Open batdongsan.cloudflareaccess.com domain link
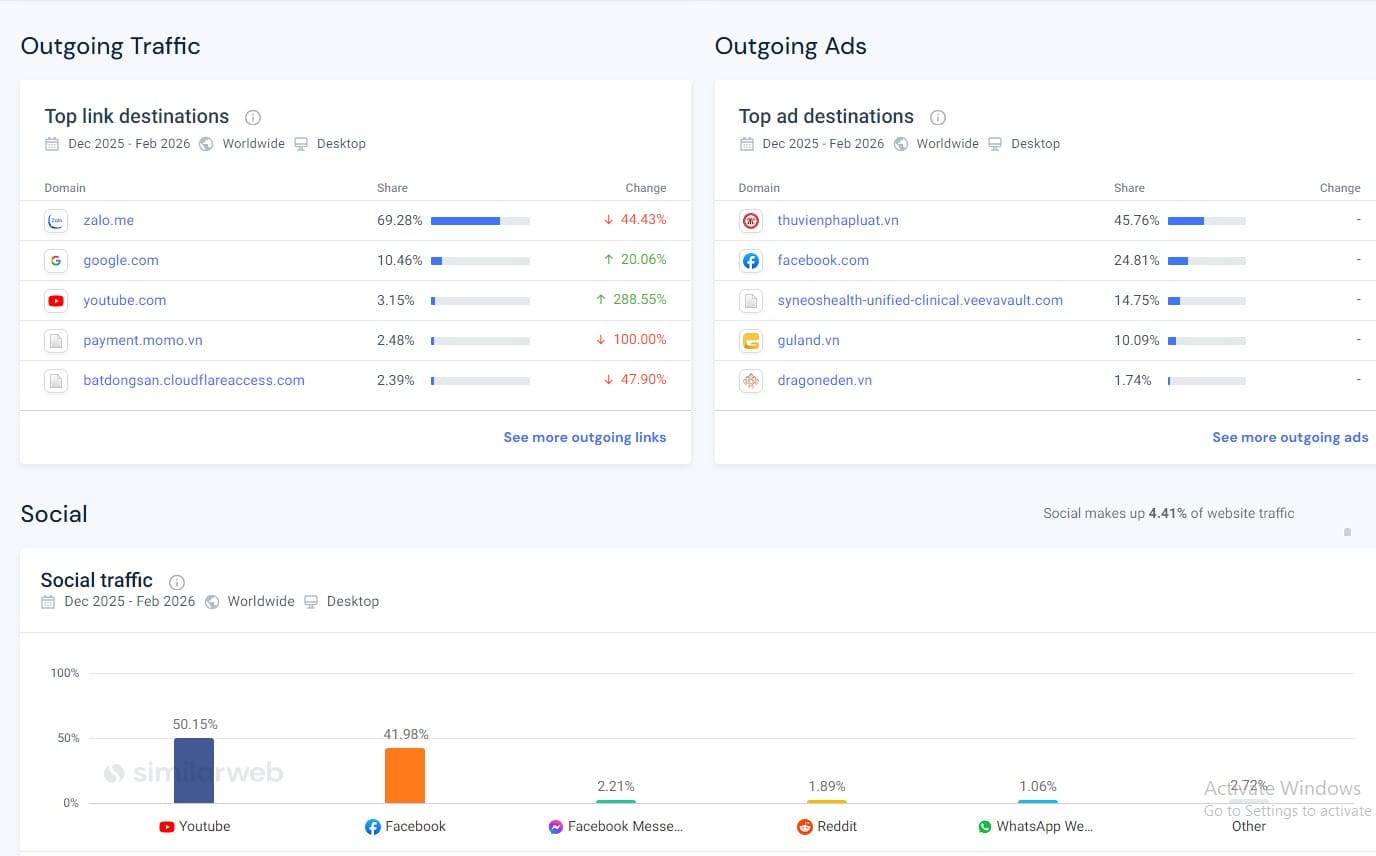The image size is (1376, 856). 194,380
